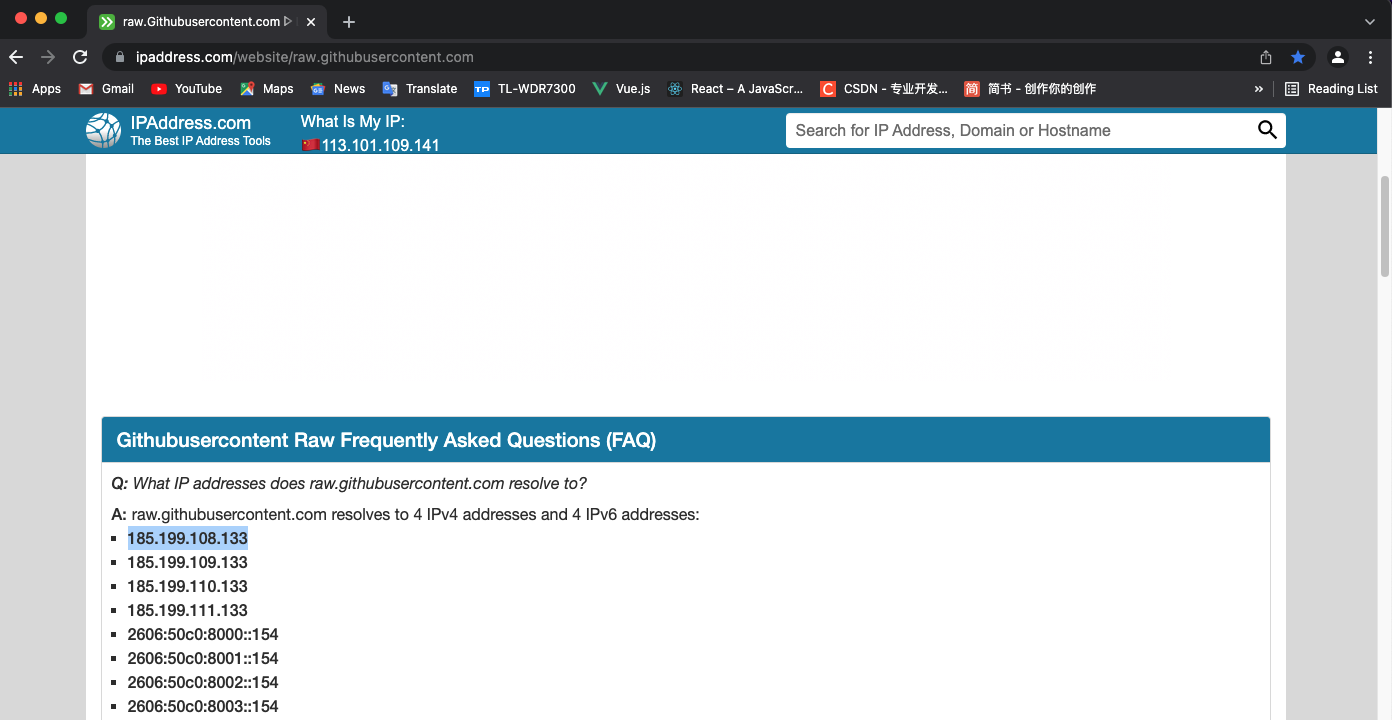Viewport: 1392px width, 720px height.
Task: Click IP address 185.199.109.133
Action: click(187, 562)
